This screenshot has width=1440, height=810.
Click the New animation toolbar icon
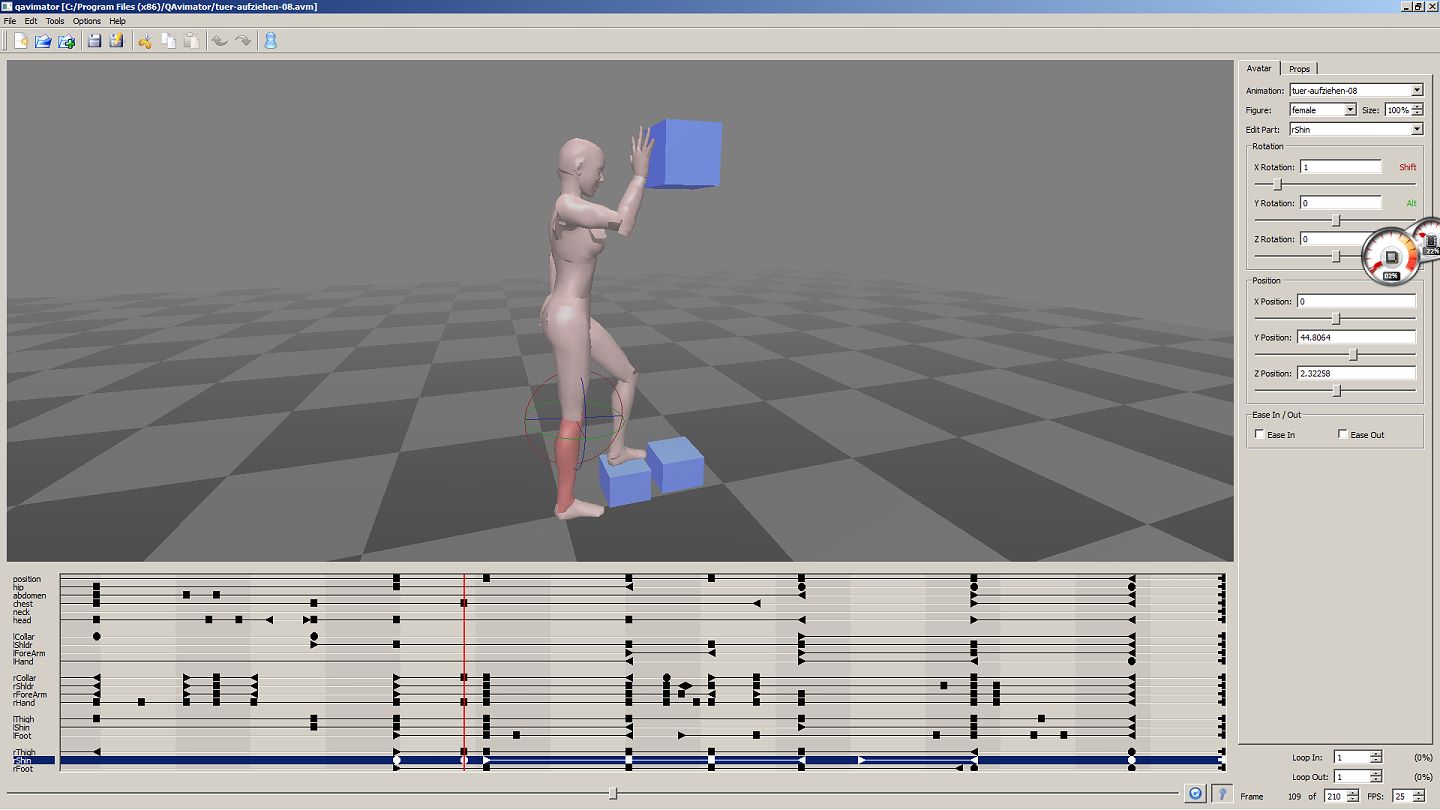(x=21, y=41)
